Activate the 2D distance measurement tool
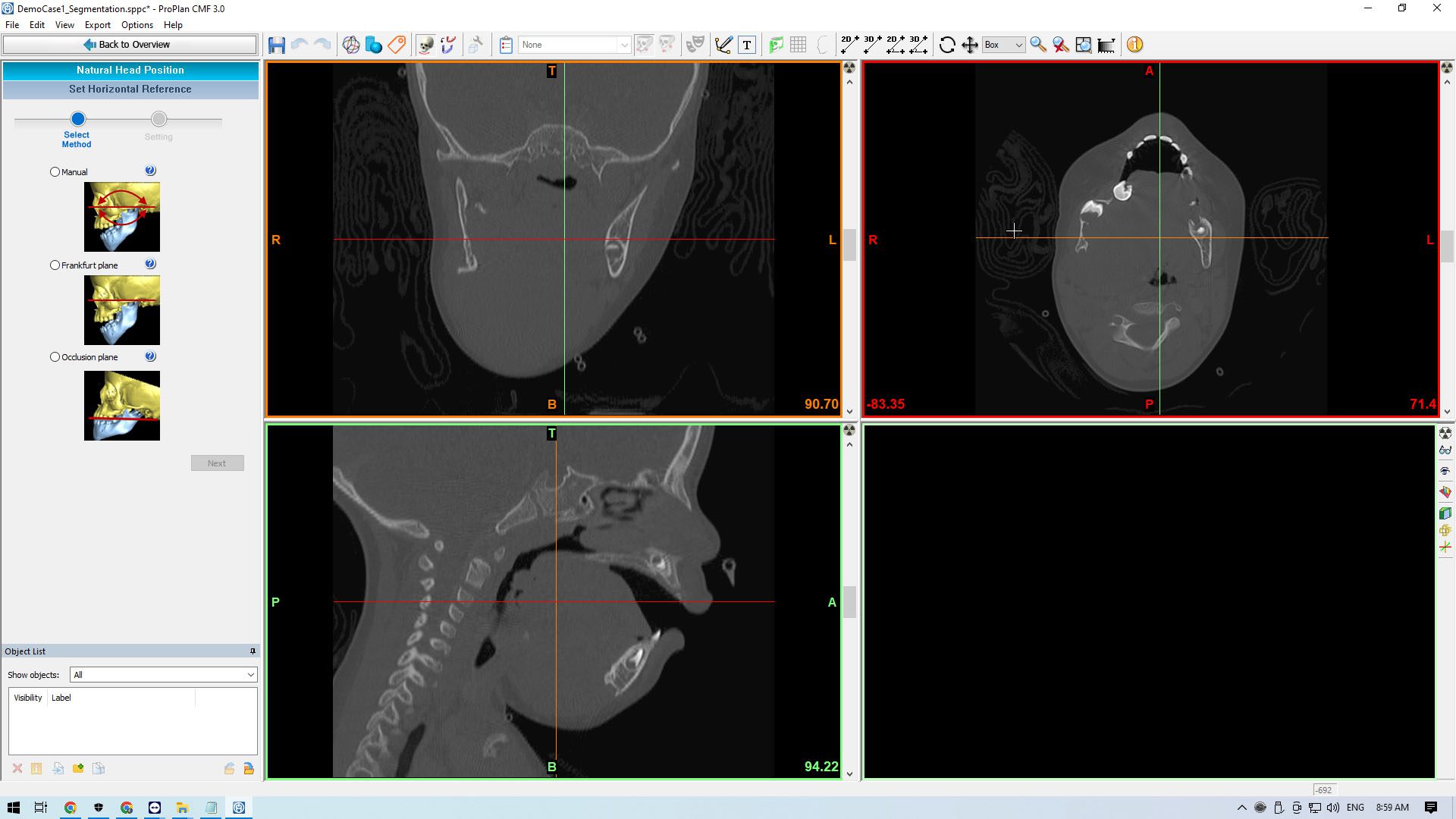This screenshot has height=819, width=1456. click(x=849, y=45)
